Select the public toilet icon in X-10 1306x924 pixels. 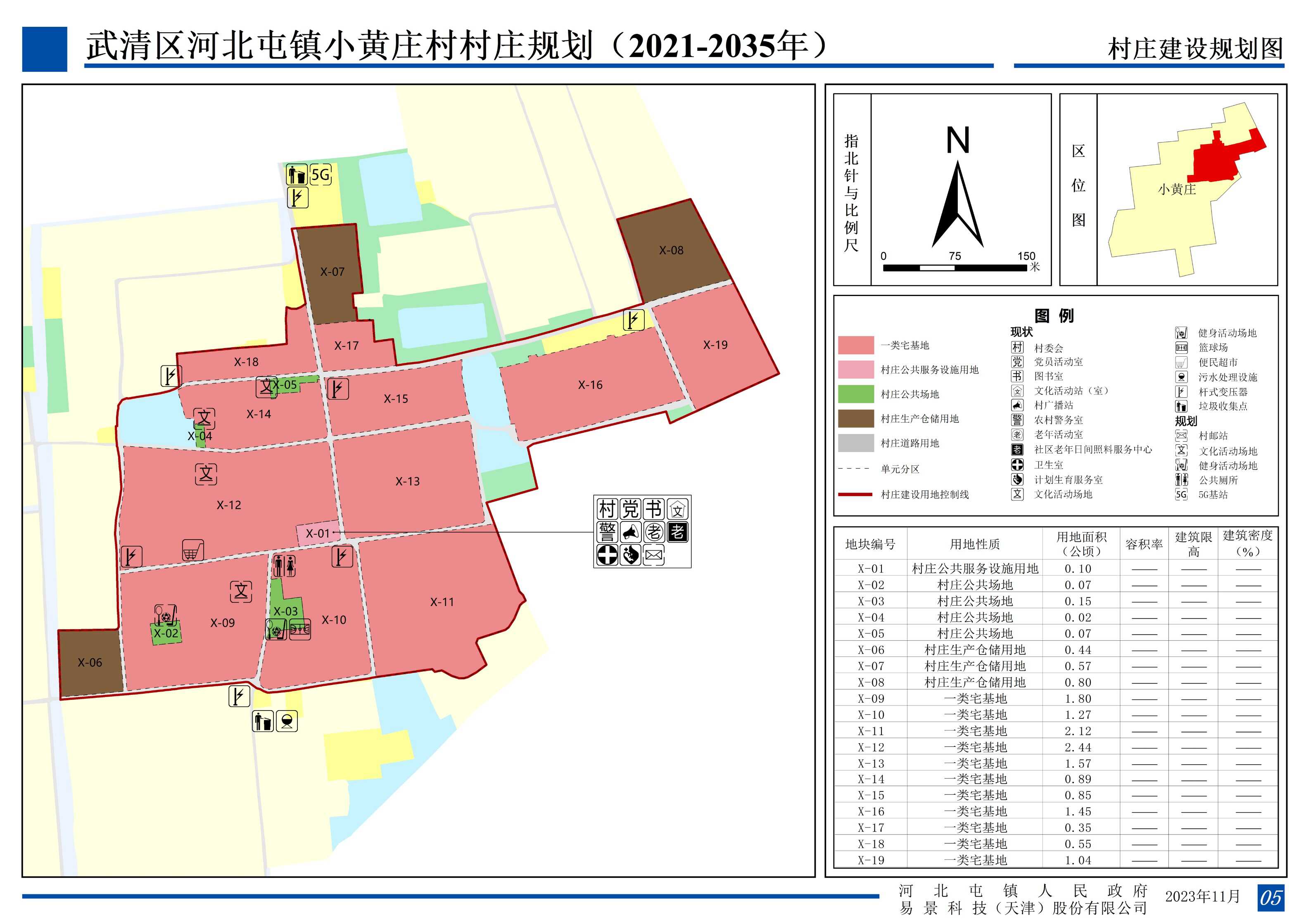tap(284, 566)
